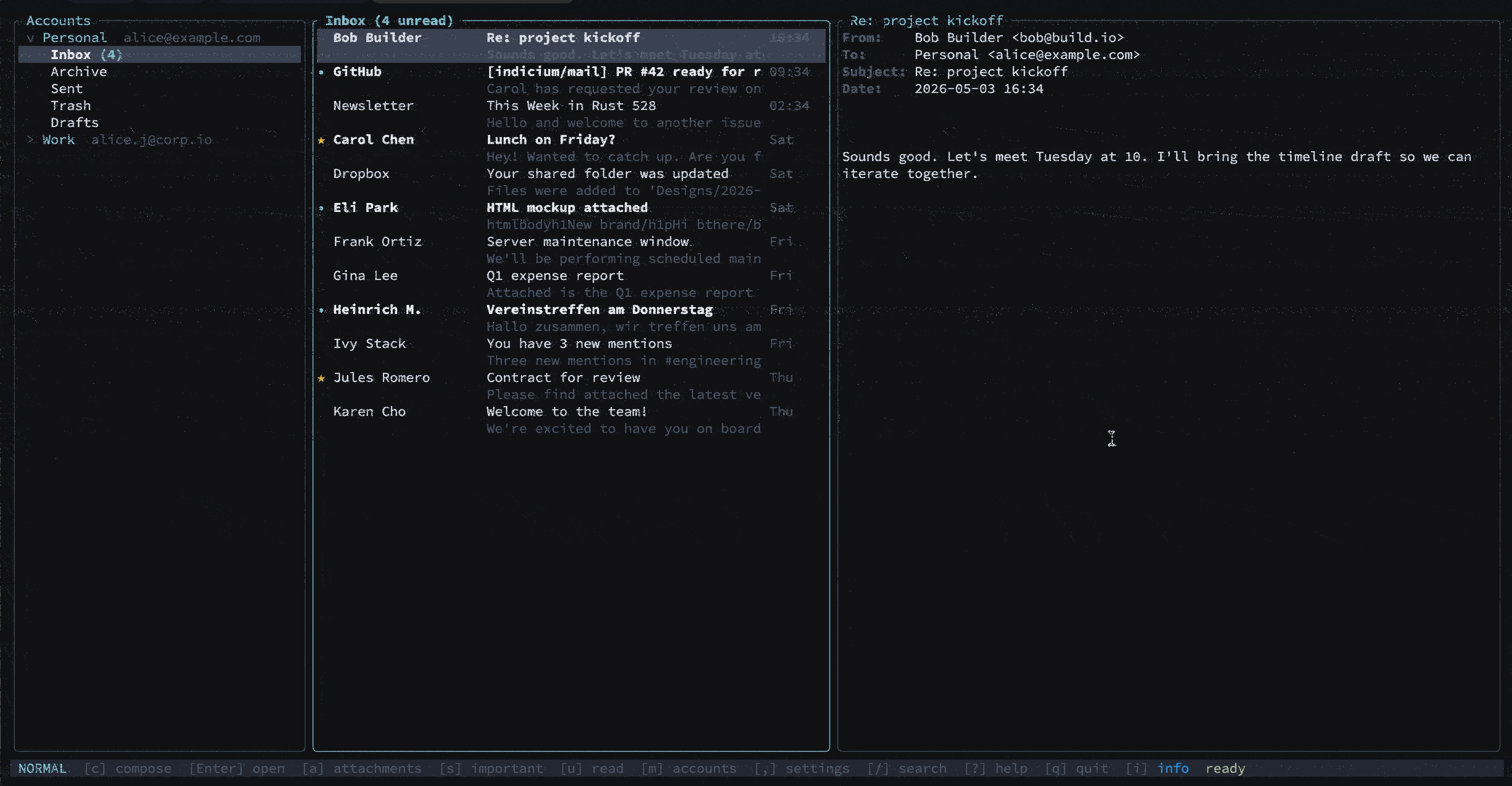Click the ready status text

pyautogui.click(x=1225, y=769)
